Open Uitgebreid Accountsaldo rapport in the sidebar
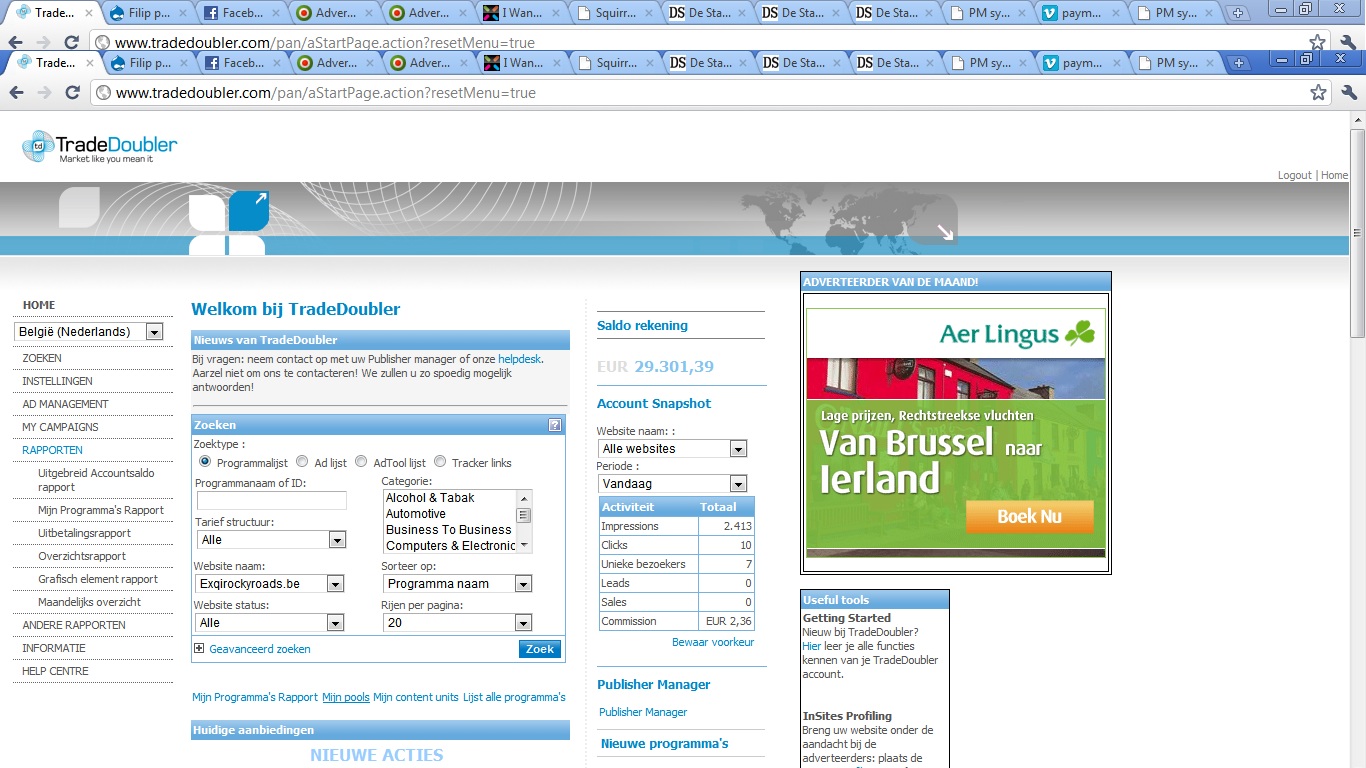The image size is (1366, 768). click(96, 480)
